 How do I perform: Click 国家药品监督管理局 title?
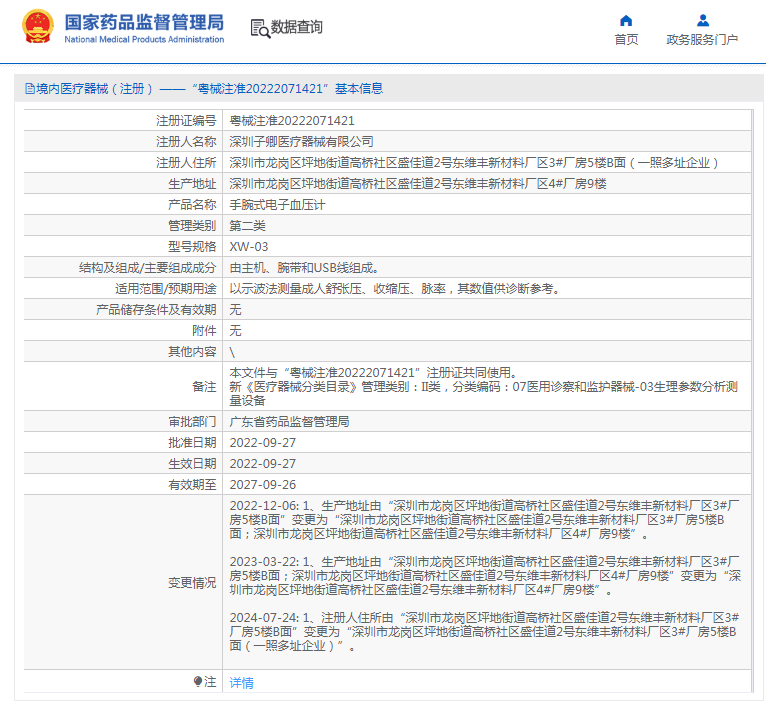[x=144, y=22]
